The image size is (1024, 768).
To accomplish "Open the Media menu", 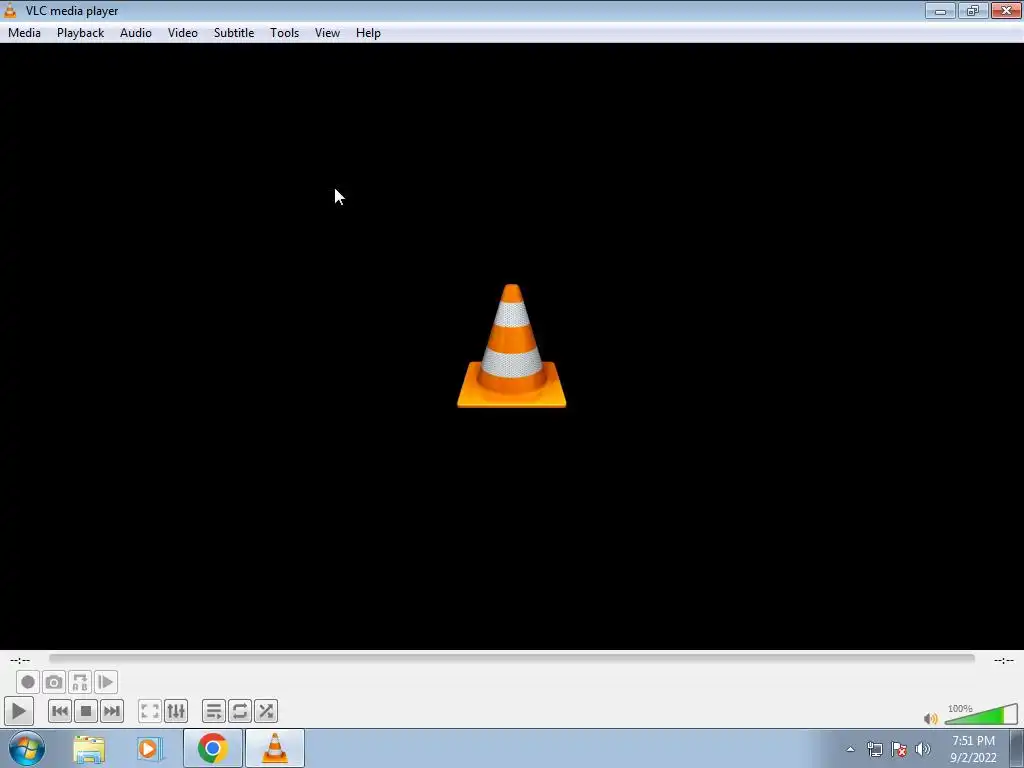I will coord(24,33).
